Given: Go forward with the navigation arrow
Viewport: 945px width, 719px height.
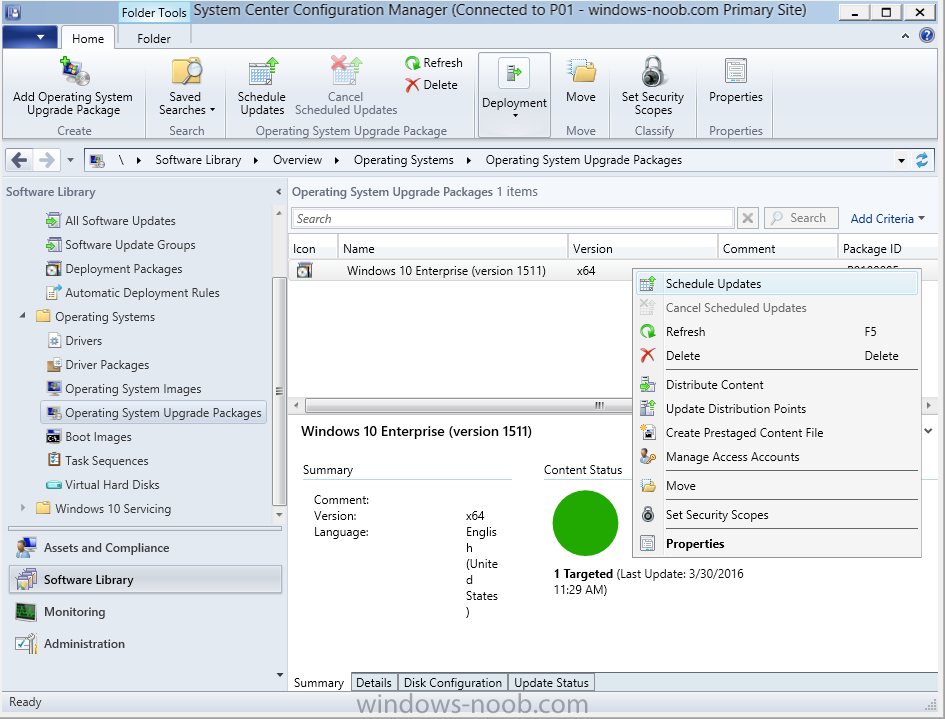Looking at the screenshot, I should tap(46, 160).
